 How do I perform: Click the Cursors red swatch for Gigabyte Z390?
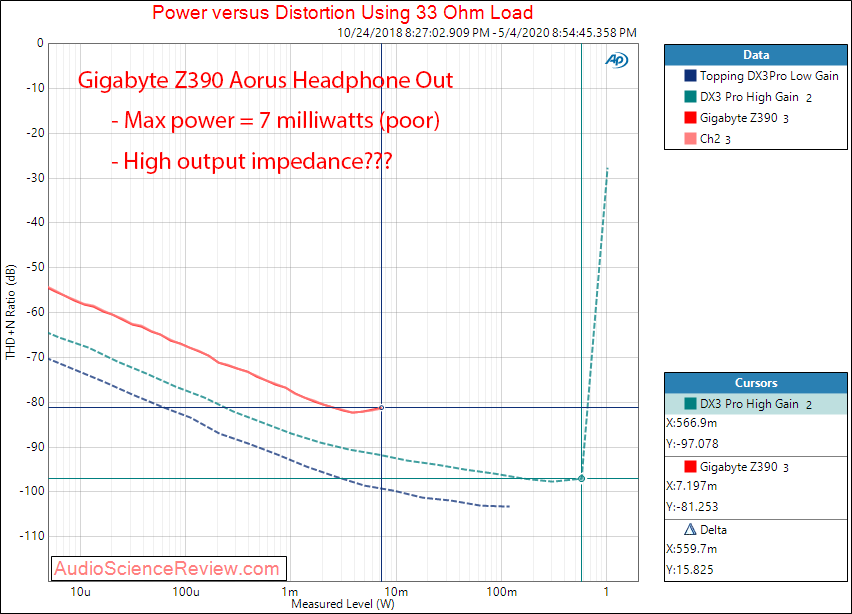[x=690, y=466]
